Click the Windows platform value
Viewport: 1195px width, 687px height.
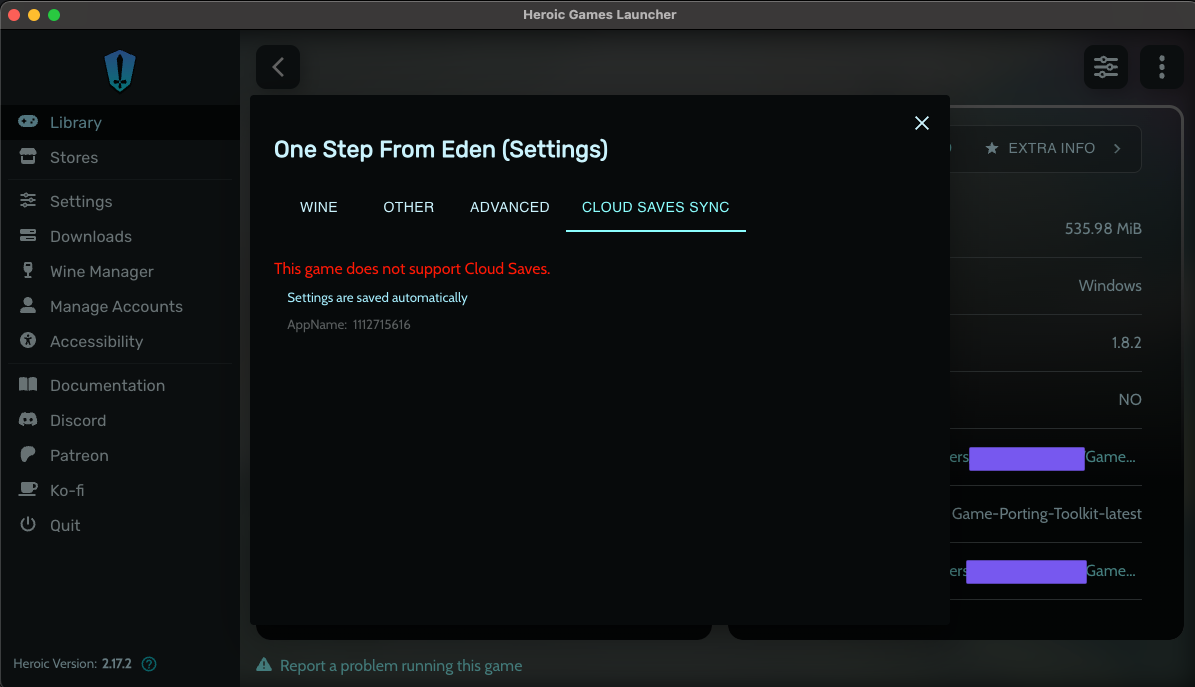click(x=1110, y=286)
